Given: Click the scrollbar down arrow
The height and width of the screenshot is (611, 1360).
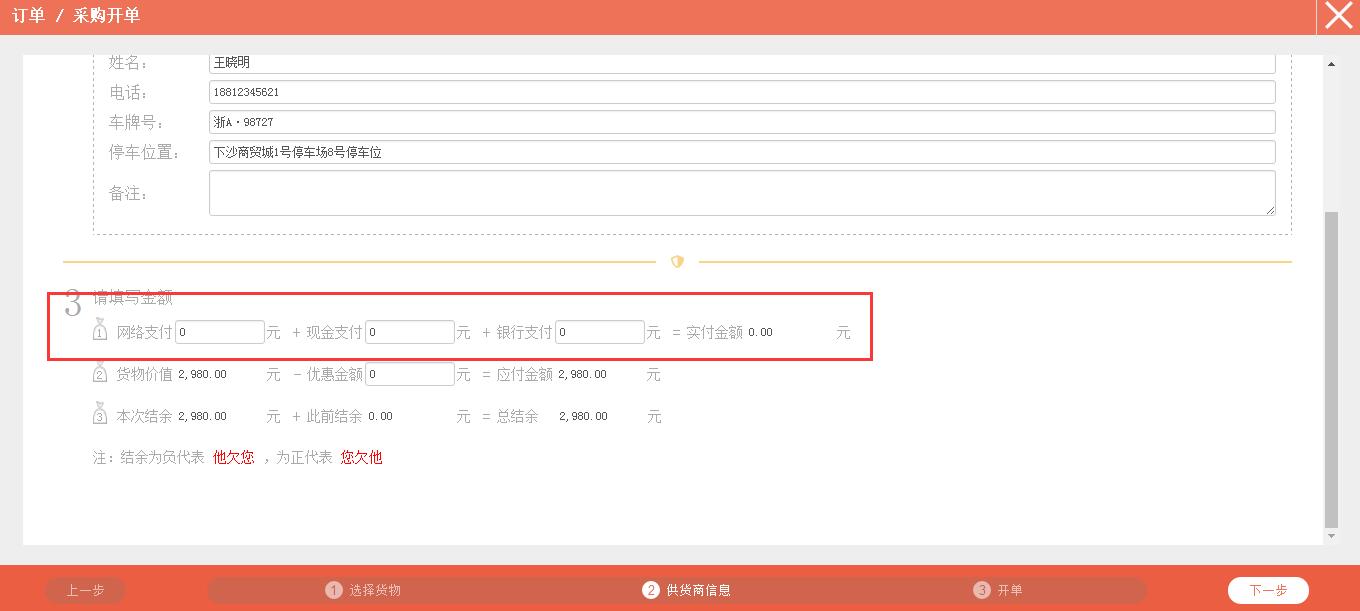Looking at the screenshot, I should pyautogui.click(x=1331, y=536).
